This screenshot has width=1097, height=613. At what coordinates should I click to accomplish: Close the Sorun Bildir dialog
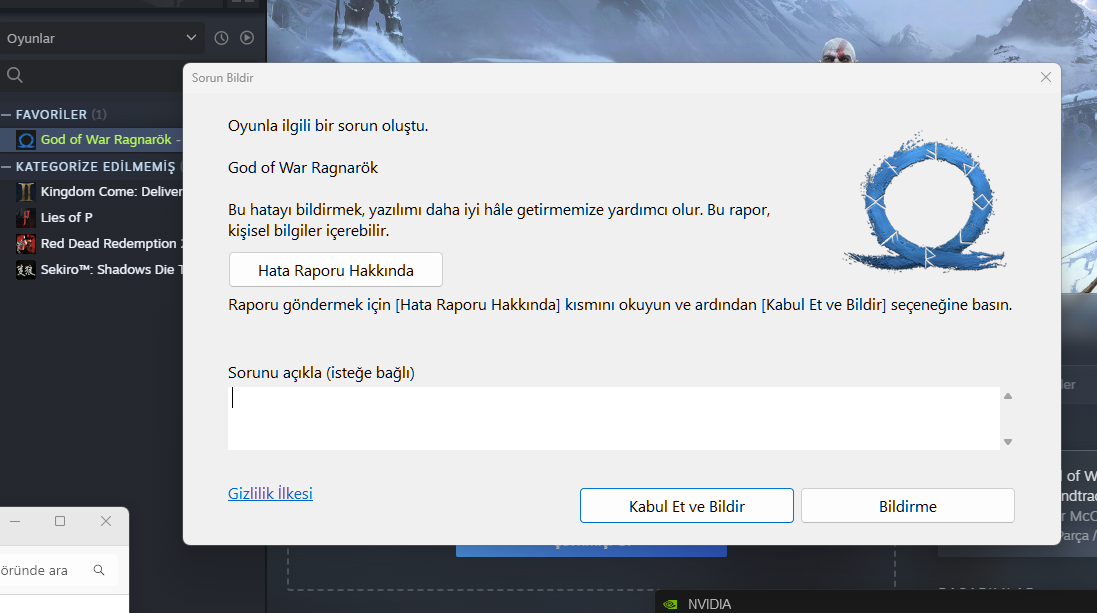point(1046,77)
